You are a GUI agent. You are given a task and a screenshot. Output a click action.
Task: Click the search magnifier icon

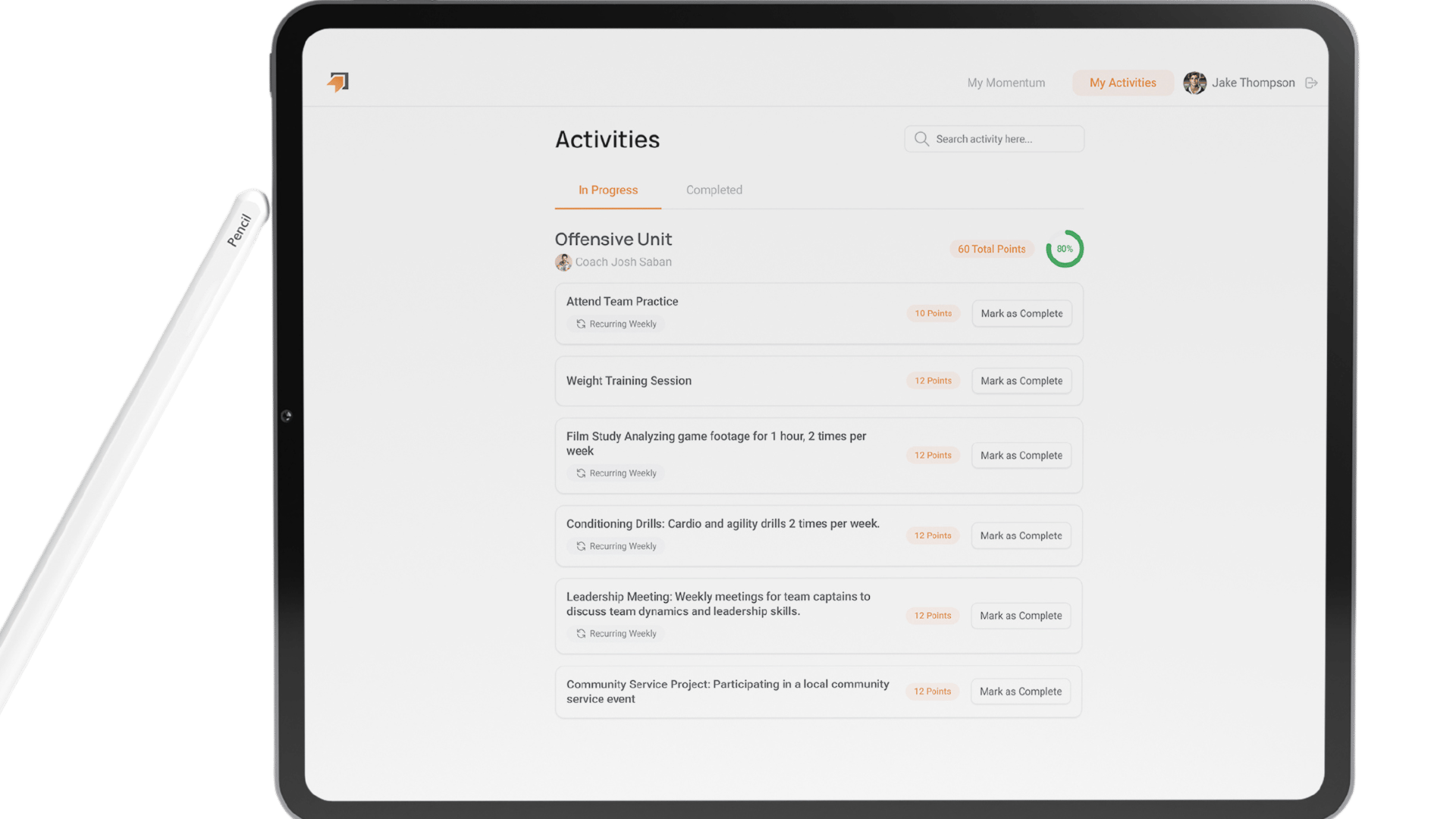tap(921, 139)
